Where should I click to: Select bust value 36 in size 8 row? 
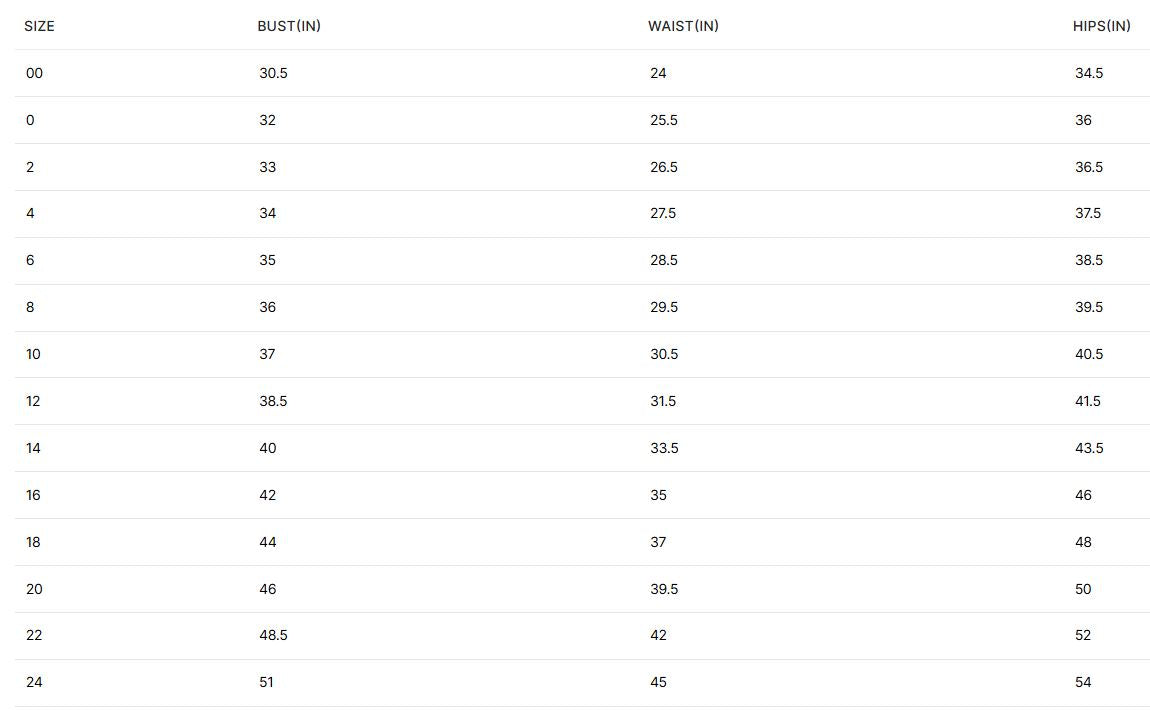pos(267,307)
